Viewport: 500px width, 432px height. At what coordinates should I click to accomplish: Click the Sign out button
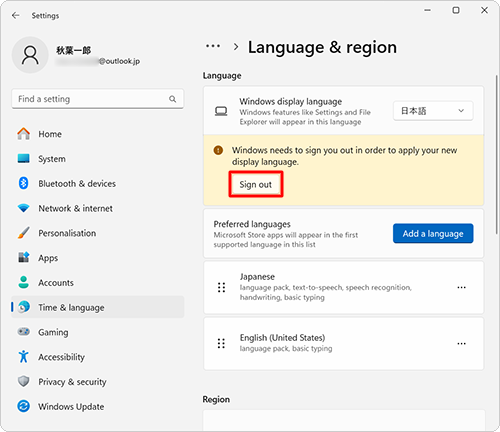[256, 184]
